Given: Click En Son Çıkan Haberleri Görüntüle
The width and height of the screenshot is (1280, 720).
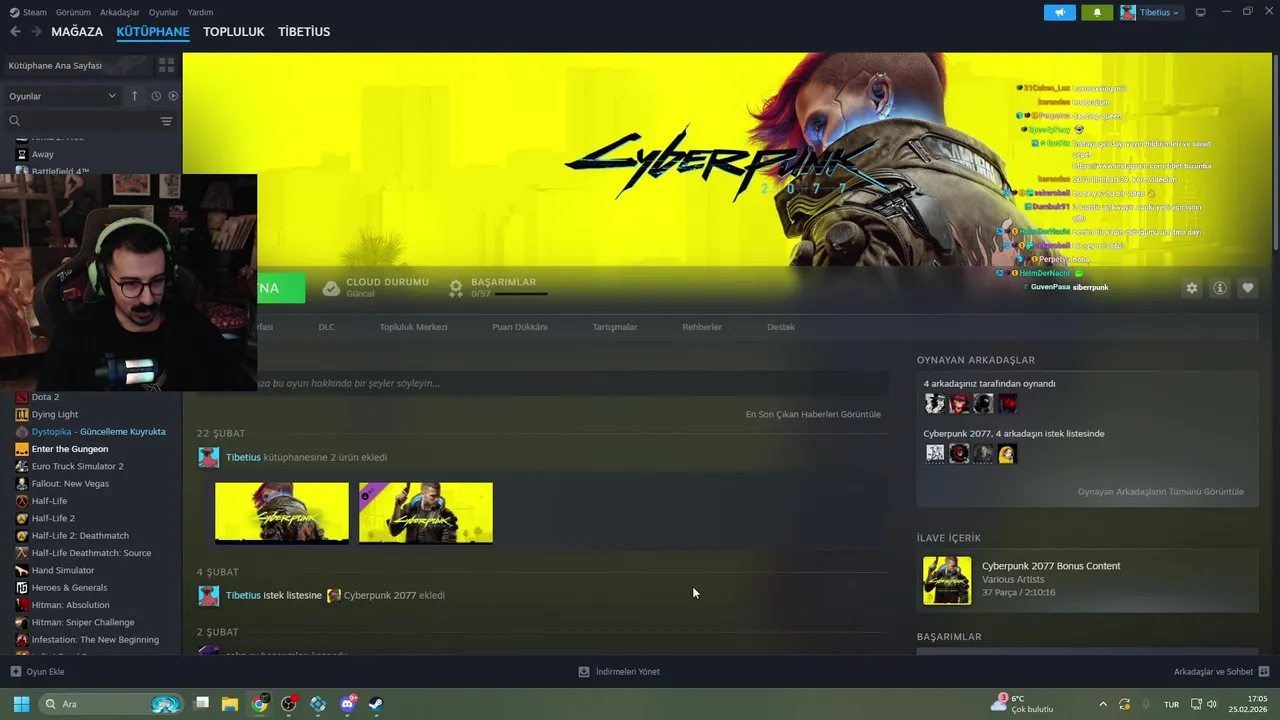Looking at the screenshot, I should tap(813, 414).
